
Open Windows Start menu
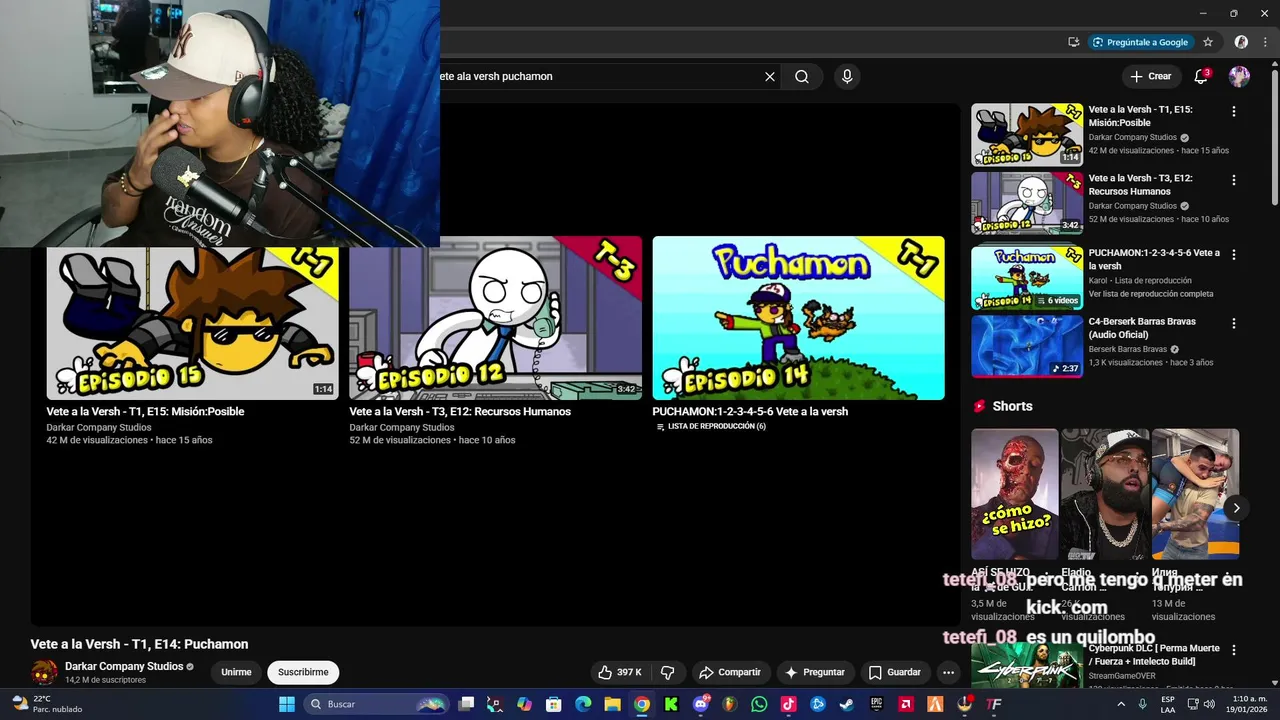click(286, 704)
